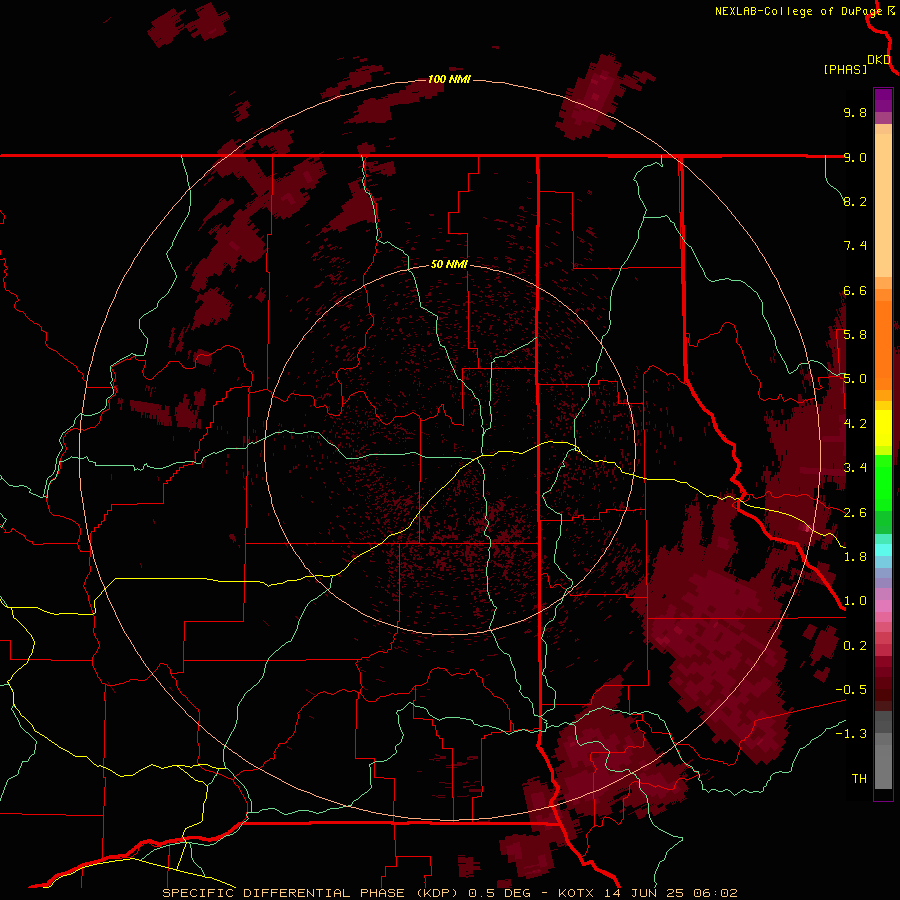Click the 4.2 legend value

(x=855, y=424)
